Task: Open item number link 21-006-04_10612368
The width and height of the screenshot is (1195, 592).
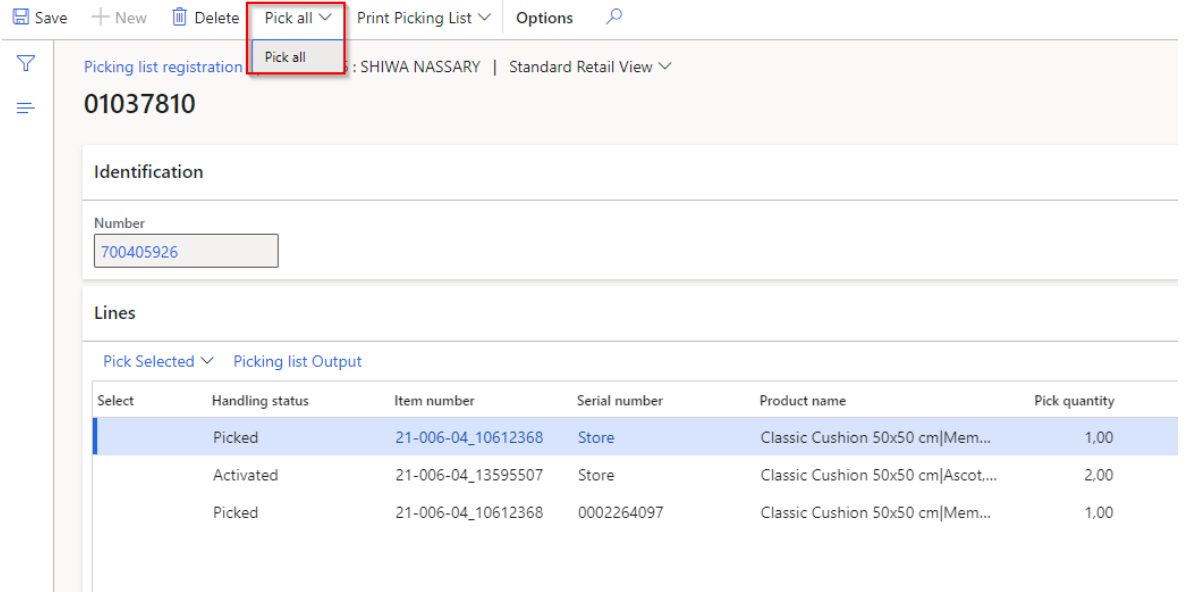Action: 469,437
